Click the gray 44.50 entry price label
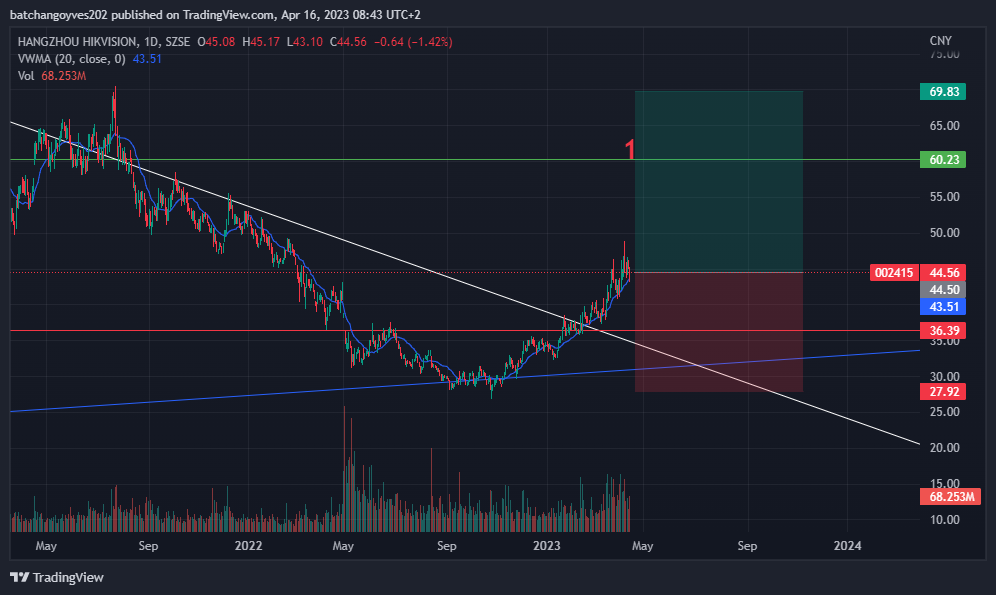The height and width of the screenshot is (595, 996). pos(943,290)
